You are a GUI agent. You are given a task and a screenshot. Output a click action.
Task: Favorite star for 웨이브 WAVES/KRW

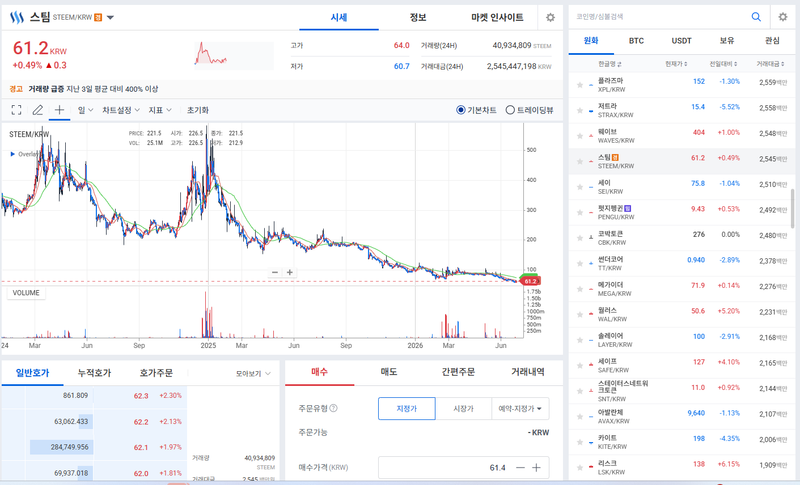tap(580, 136)
